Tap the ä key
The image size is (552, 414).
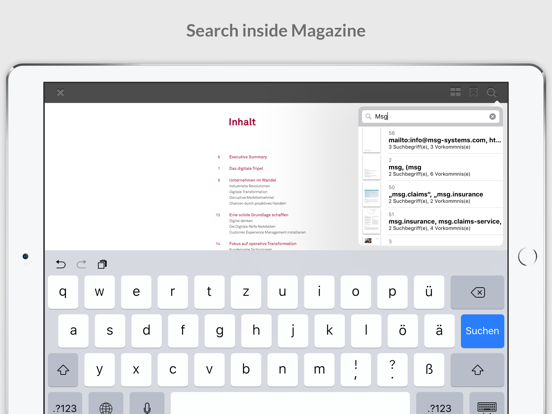click(x=439, y=331)
